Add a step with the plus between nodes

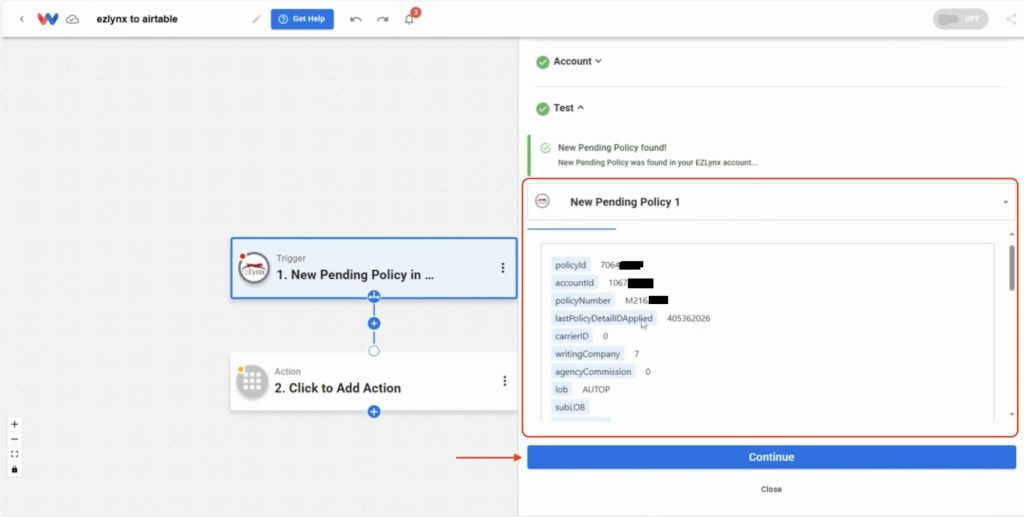[x=374, y=323]
